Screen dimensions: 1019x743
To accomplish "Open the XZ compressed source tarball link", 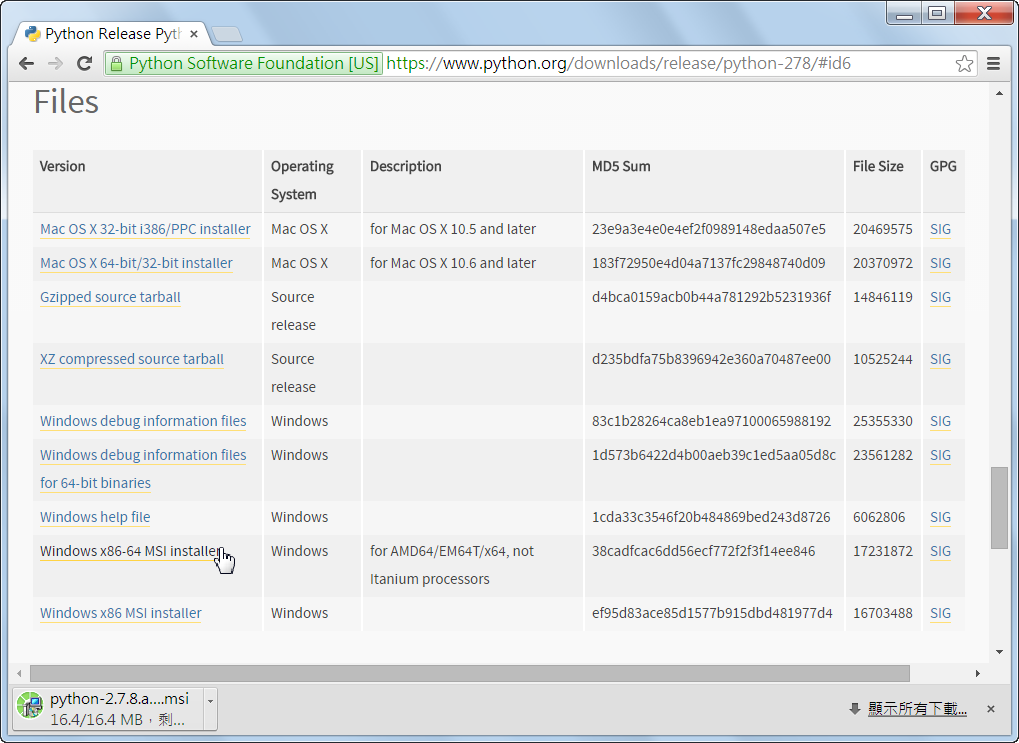I will [x=131, y=359].
